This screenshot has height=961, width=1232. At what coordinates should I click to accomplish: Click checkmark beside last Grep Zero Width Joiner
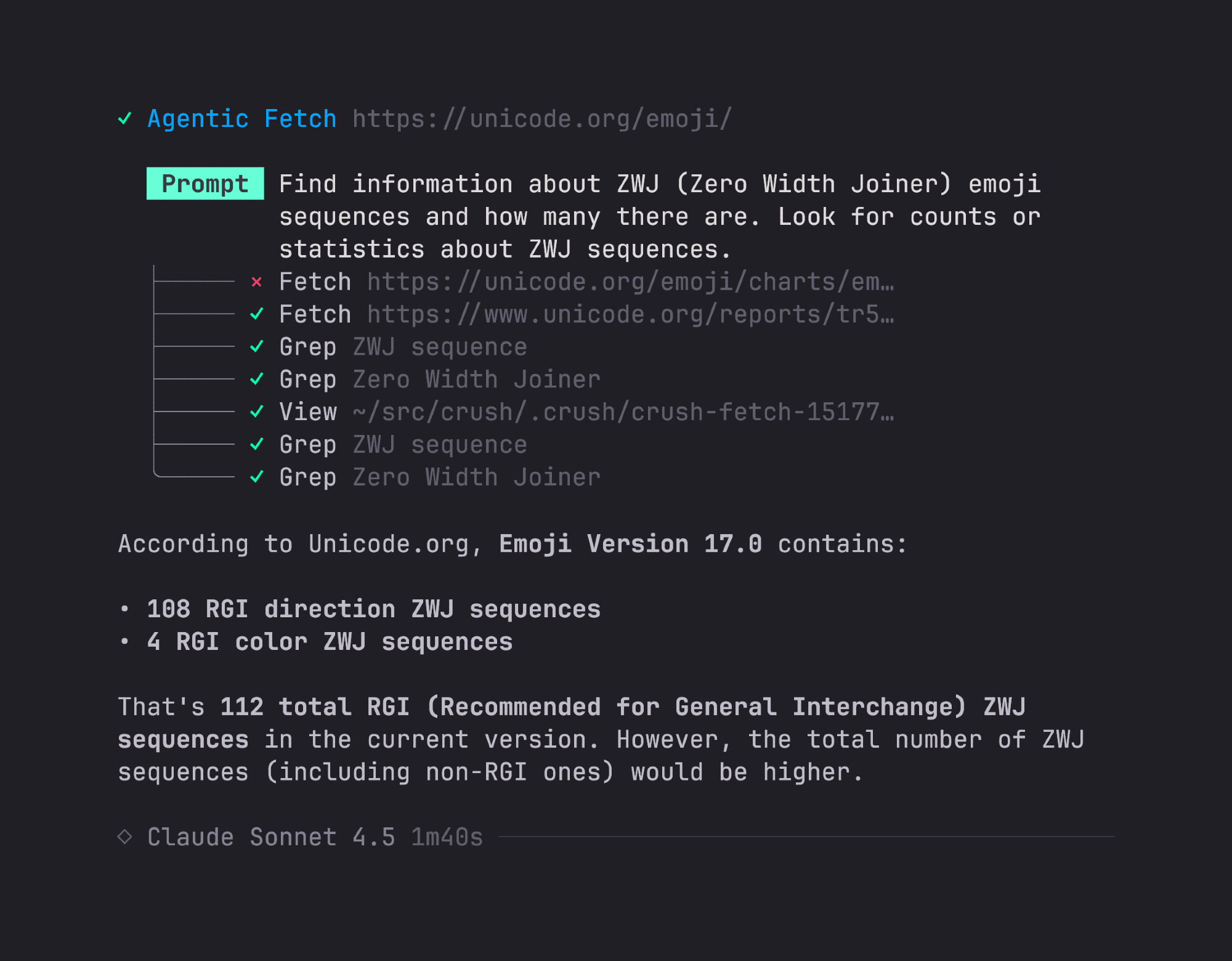coord(257,477)
